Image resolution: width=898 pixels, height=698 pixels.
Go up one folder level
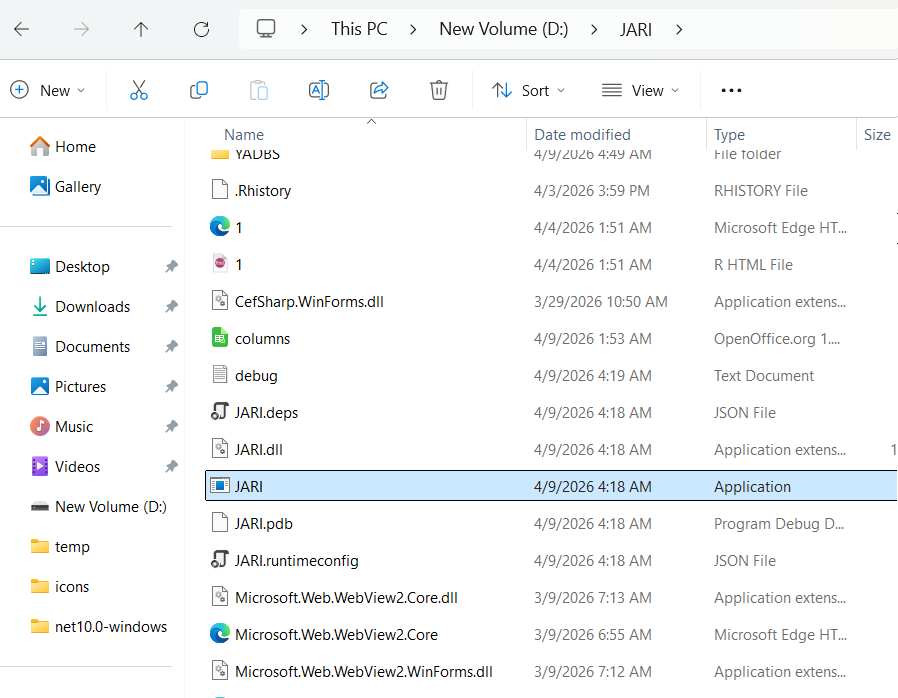[141, 29]
